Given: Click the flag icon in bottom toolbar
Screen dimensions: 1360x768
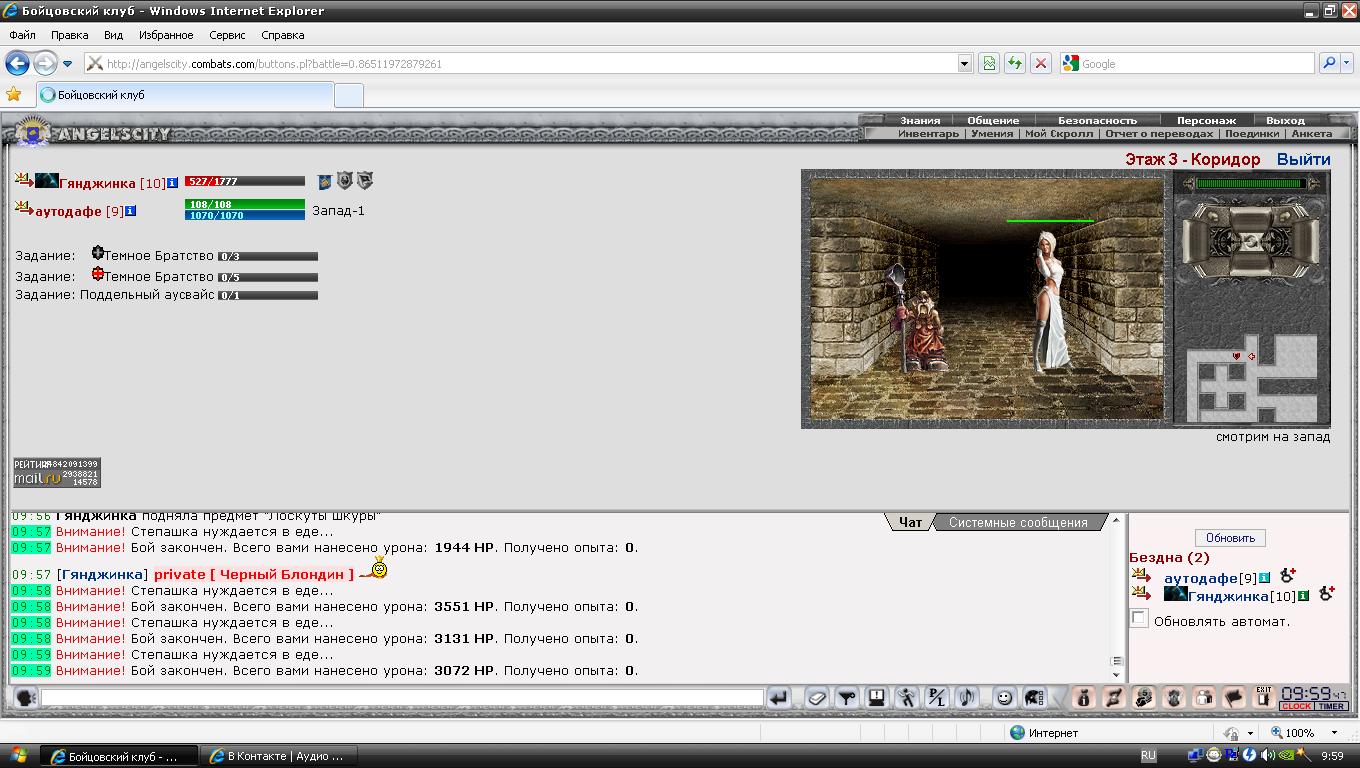Looking at the screenshot, I should click(x=1234, y=698).
